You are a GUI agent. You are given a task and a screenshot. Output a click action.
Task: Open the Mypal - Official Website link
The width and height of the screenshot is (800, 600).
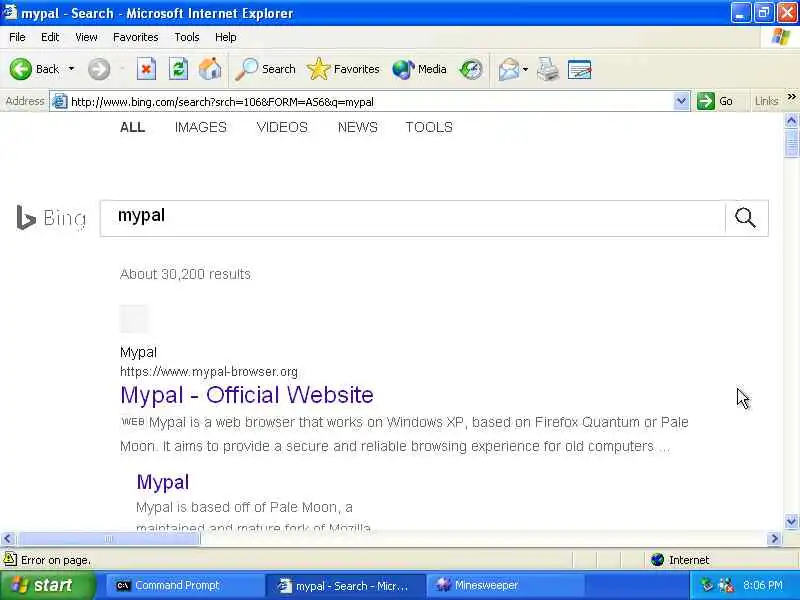point(247,395)
